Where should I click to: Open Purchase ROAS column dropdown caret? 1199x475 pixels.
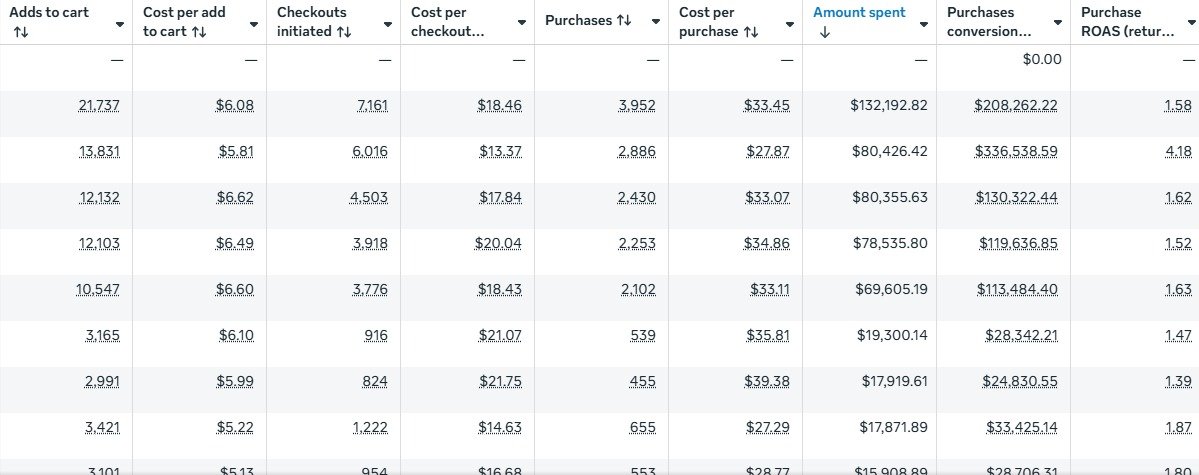pos(1187,22)
